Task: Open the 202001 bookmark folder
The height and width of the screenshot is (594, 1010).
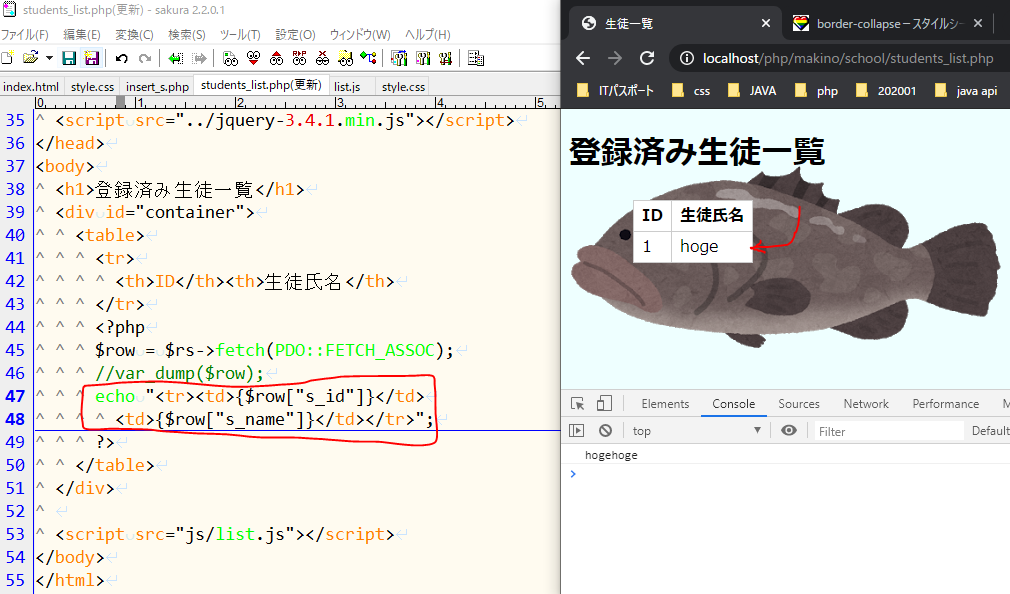Action: 886,91
